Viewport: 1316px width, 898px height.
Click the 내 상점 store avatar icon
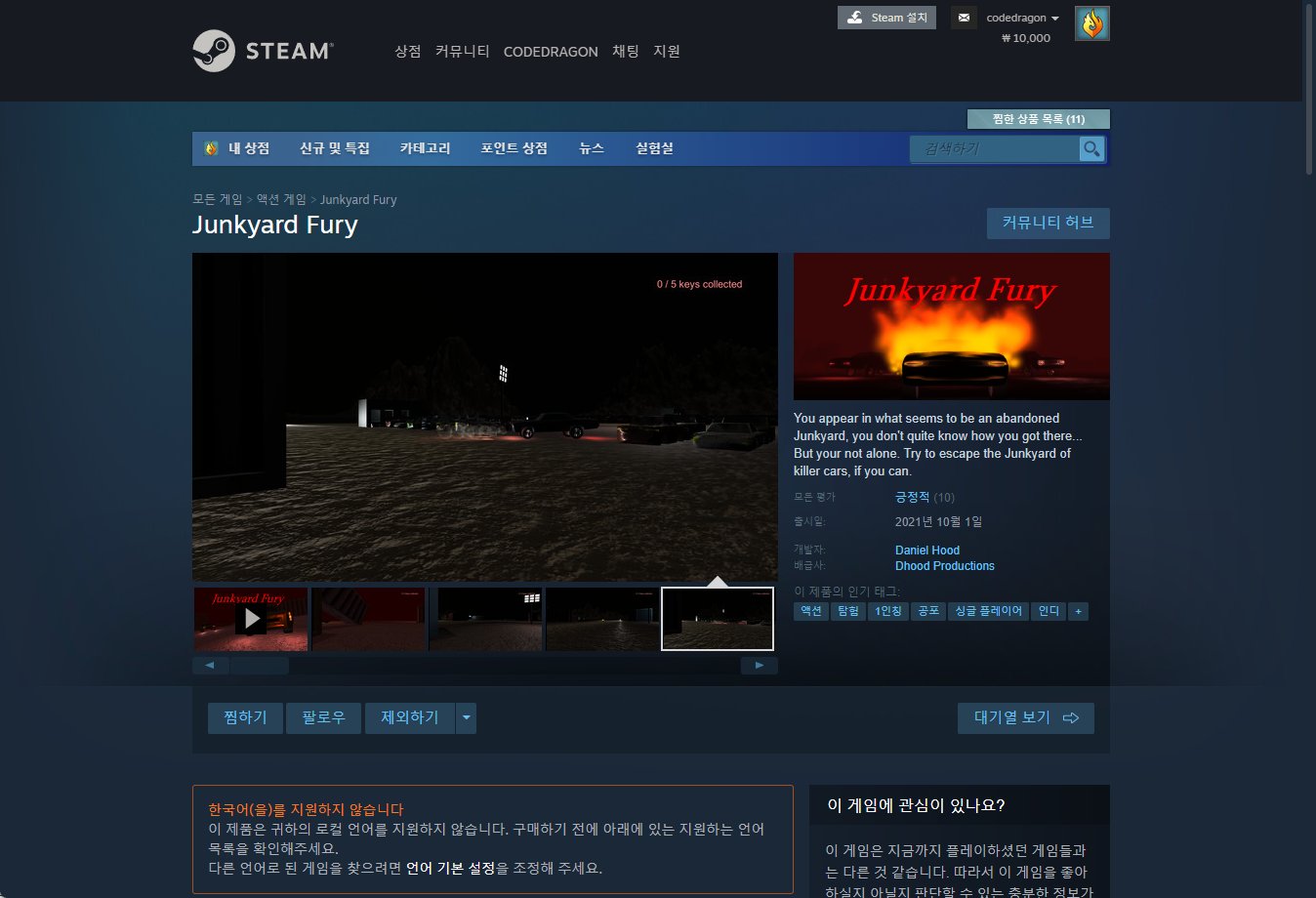point(211,148)
